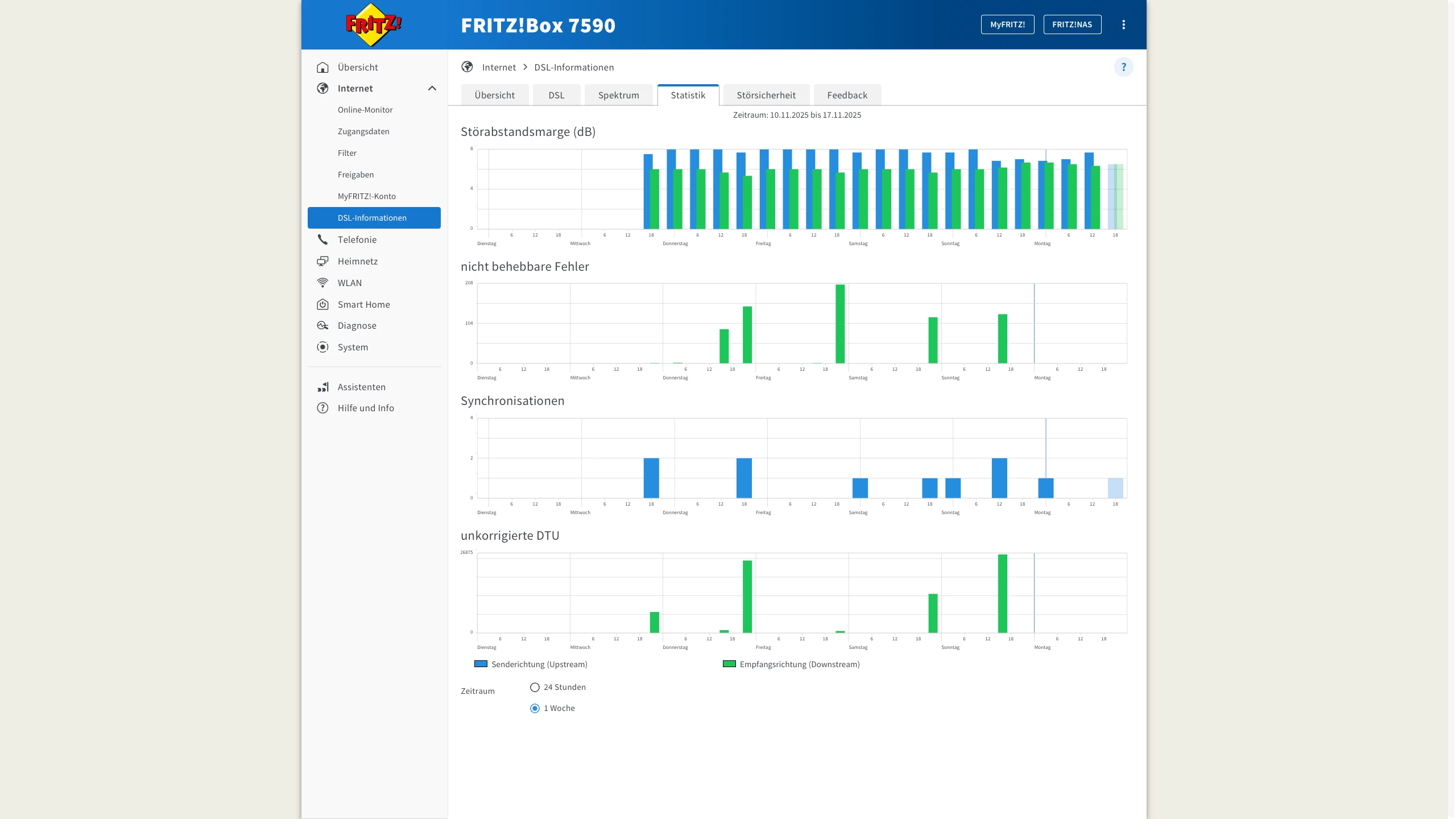Image resolution: width=1456 pixels, height=819 pixels.
Task: Select the 24 Stunden radio button
Action: click(535, 687)
